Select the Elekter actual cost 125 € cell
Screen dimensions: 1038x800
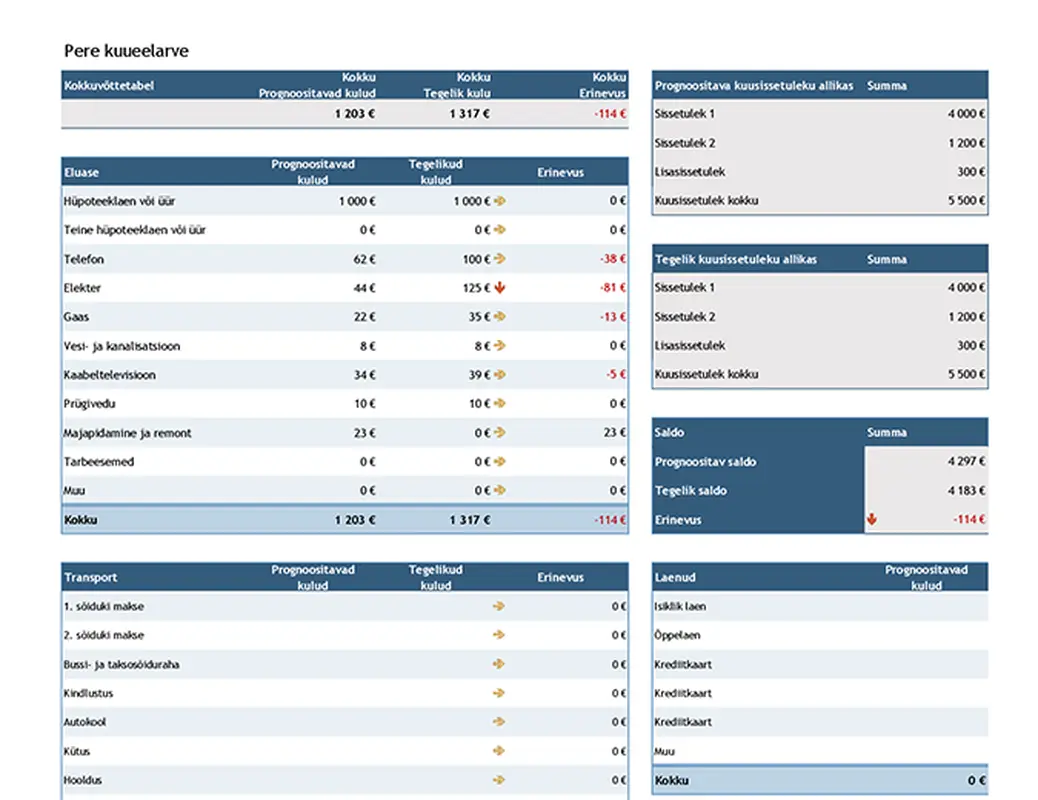coord(470,288)
